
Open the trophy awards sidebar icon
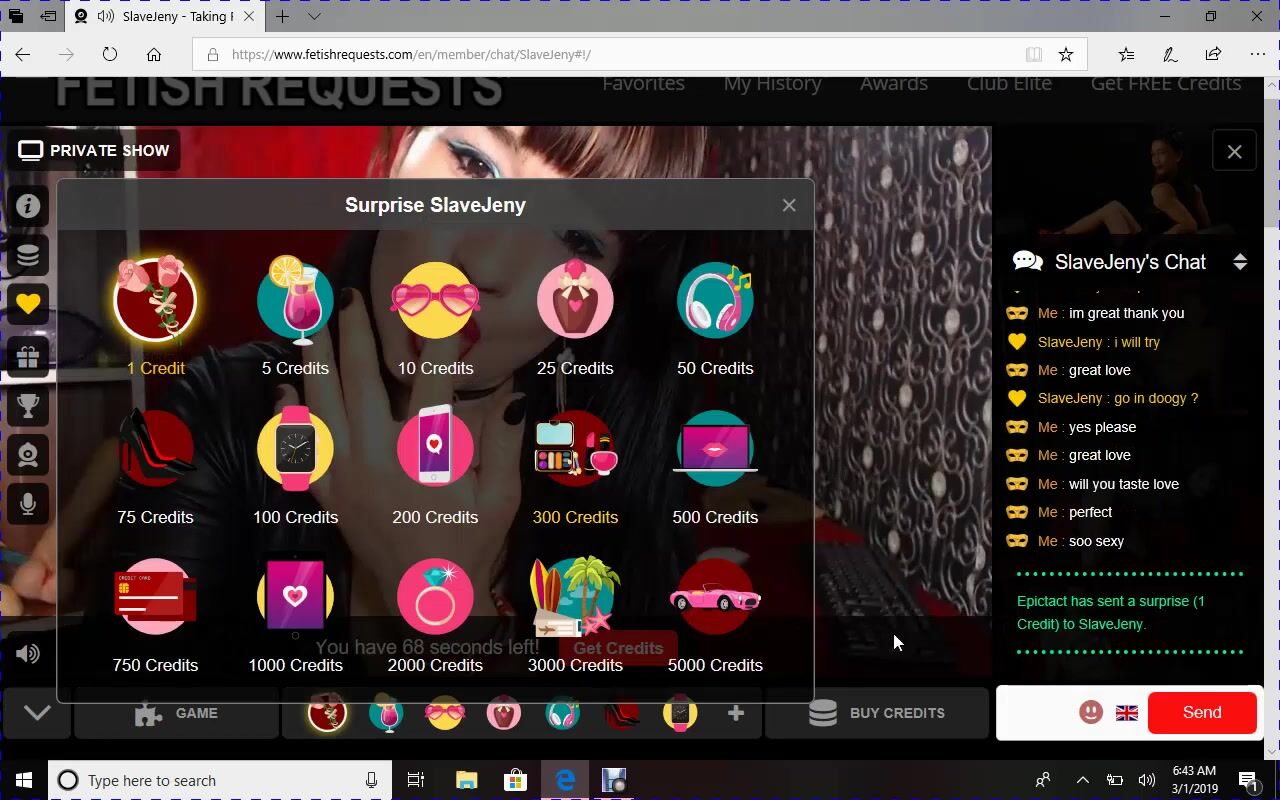(x=28, y=405)
